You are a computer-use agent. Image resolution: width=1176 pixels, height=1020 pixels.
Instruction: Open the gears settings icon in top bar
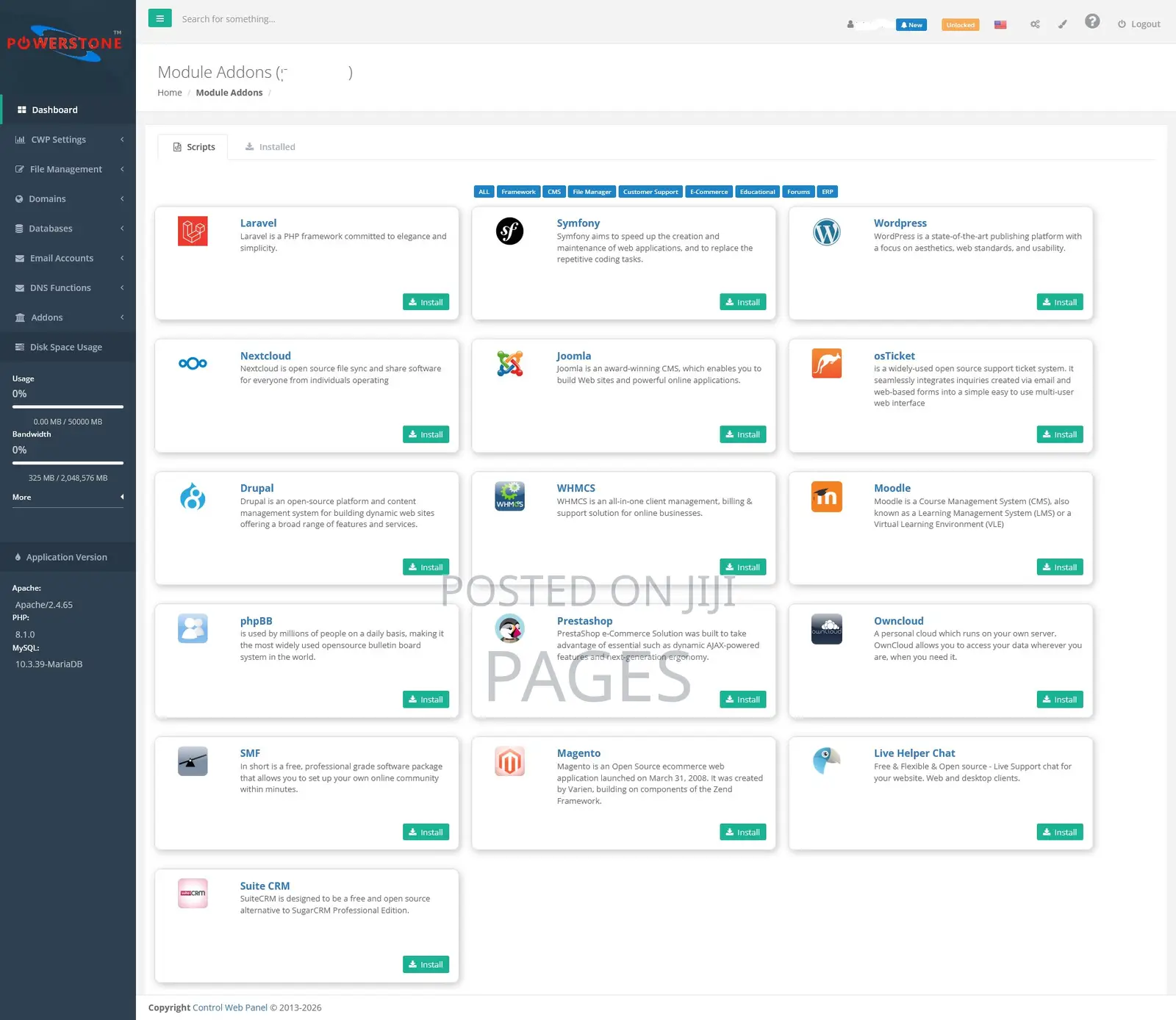pos(1035,24)
